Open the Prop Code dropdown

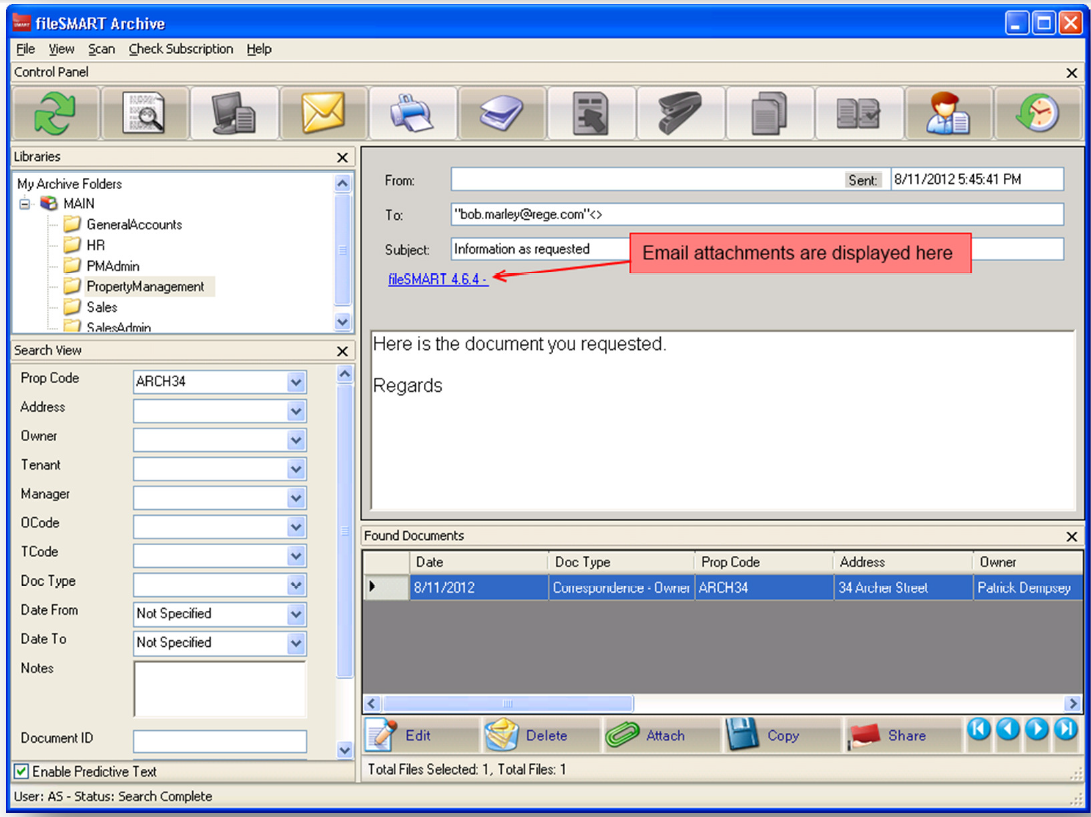[x=296, y=381]
